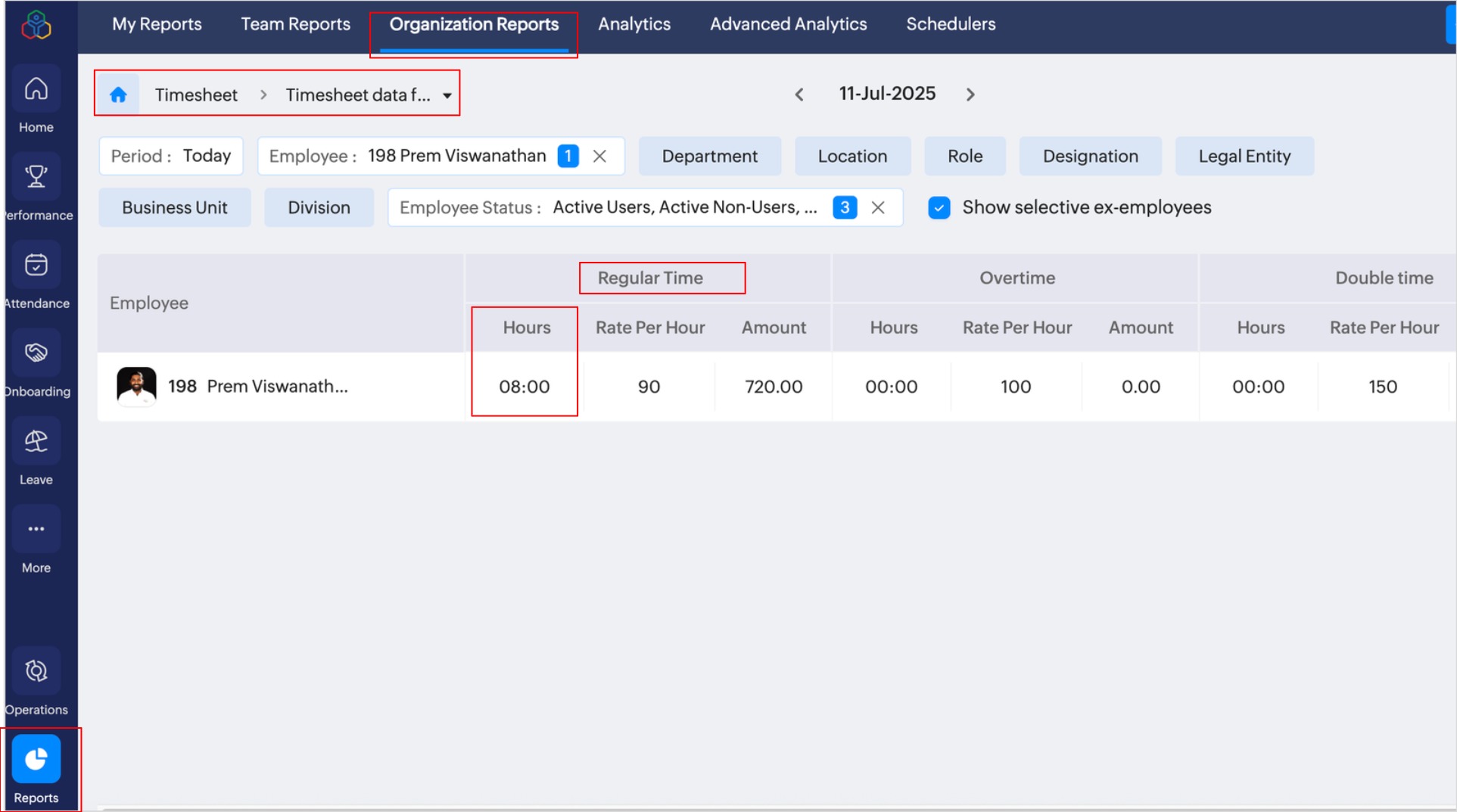Open the Operations gear icon

(x=36, y=671)
